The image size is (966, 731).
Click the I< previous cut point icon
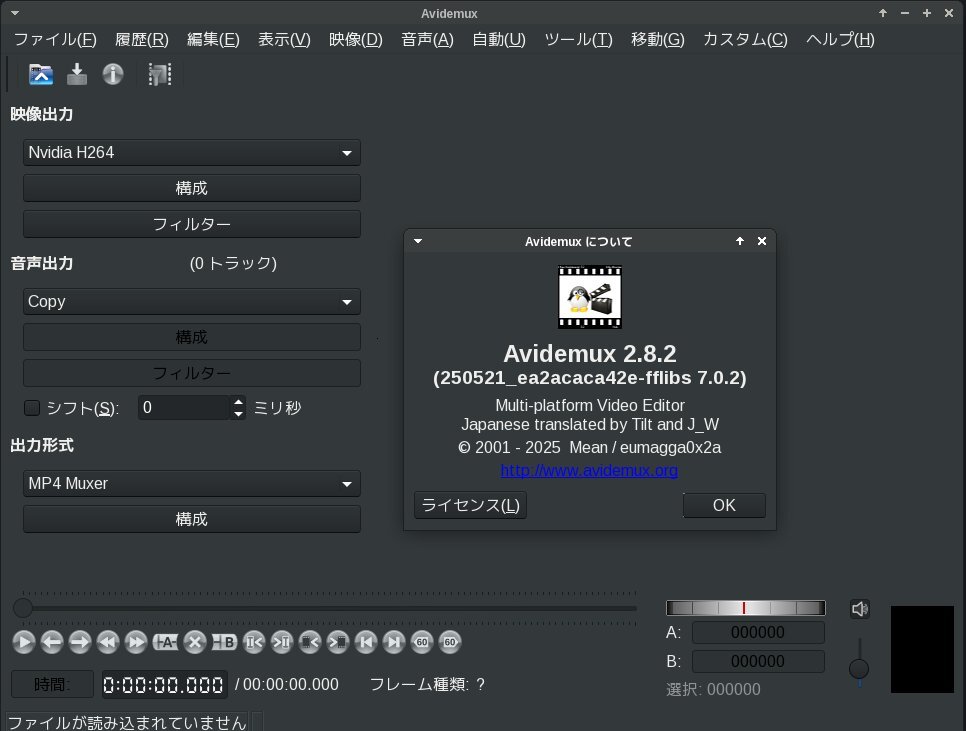tap(254, 642)
